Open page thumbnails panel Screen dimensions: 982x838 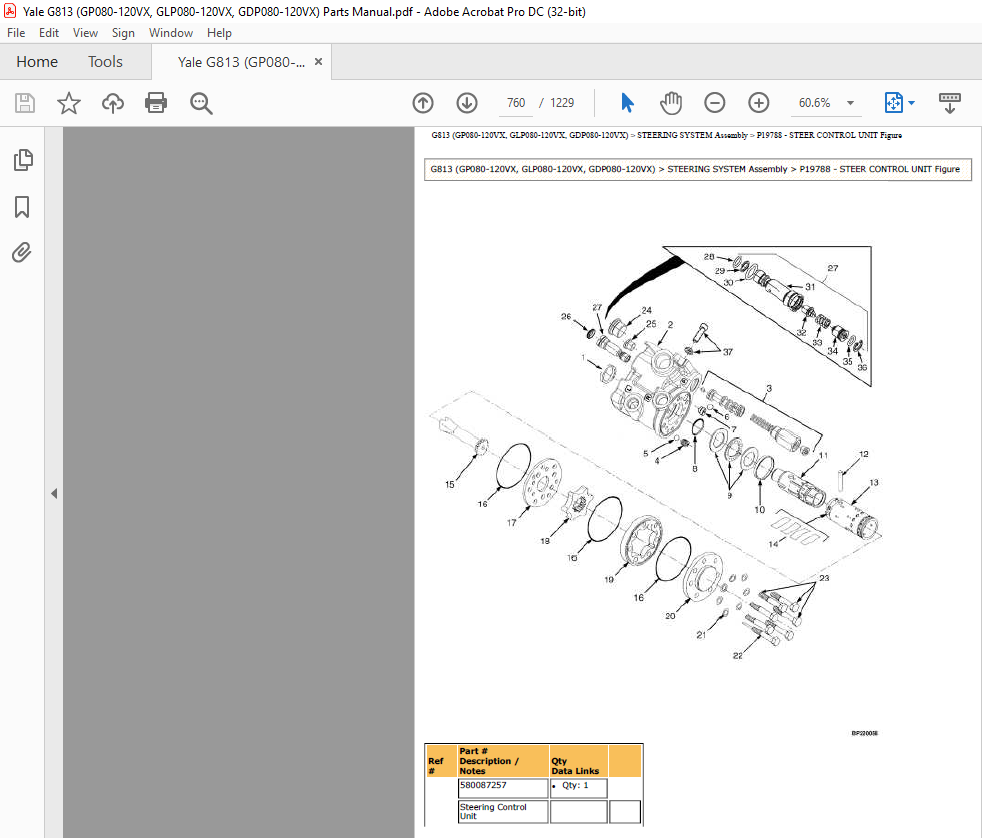tap(23, 160)
